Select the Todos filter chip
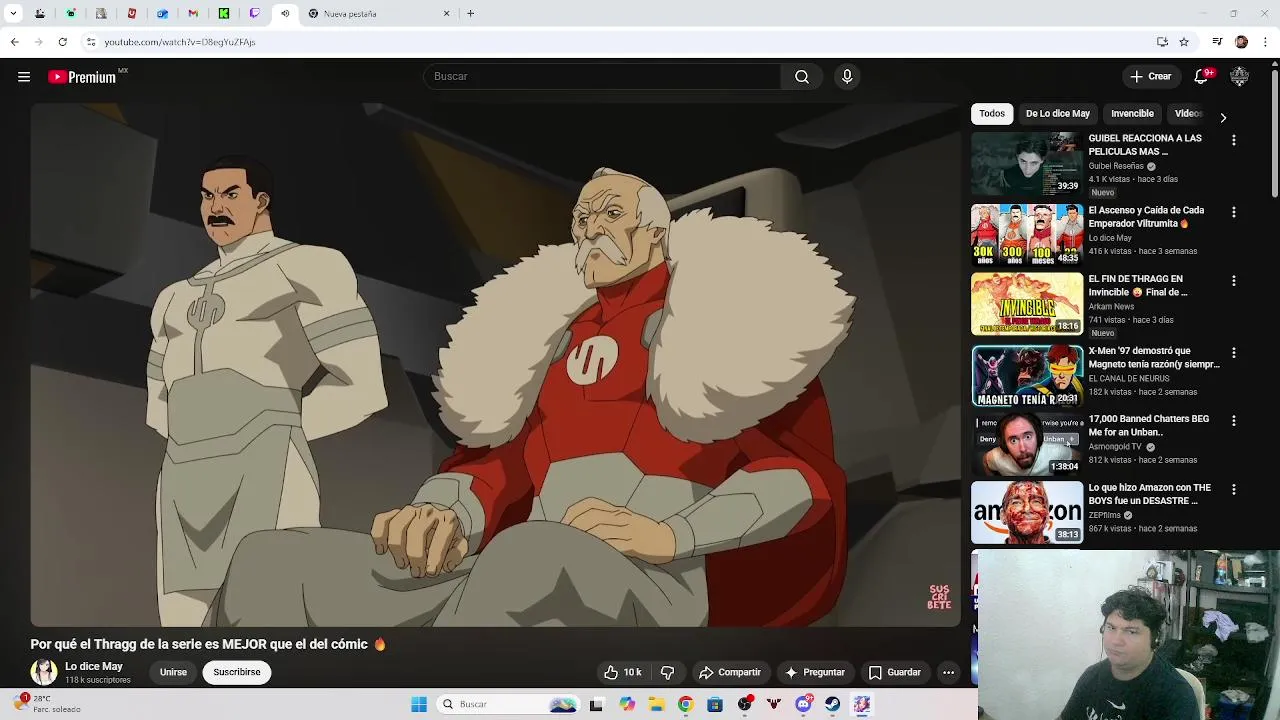1280x720 pixels. pyautogui.click(x=992, y=113)
